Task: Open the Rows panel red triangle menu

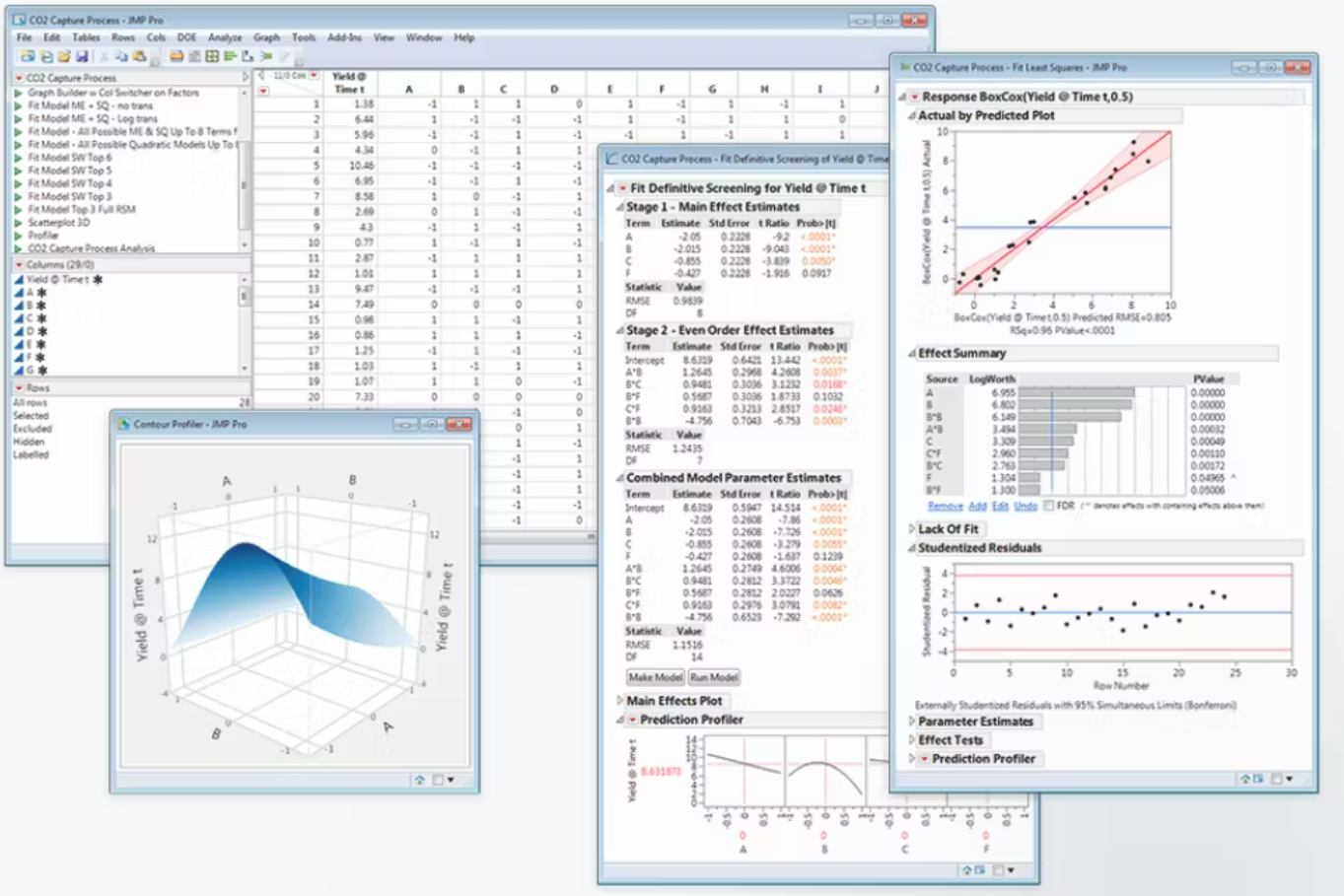Action: pos(19,388)
